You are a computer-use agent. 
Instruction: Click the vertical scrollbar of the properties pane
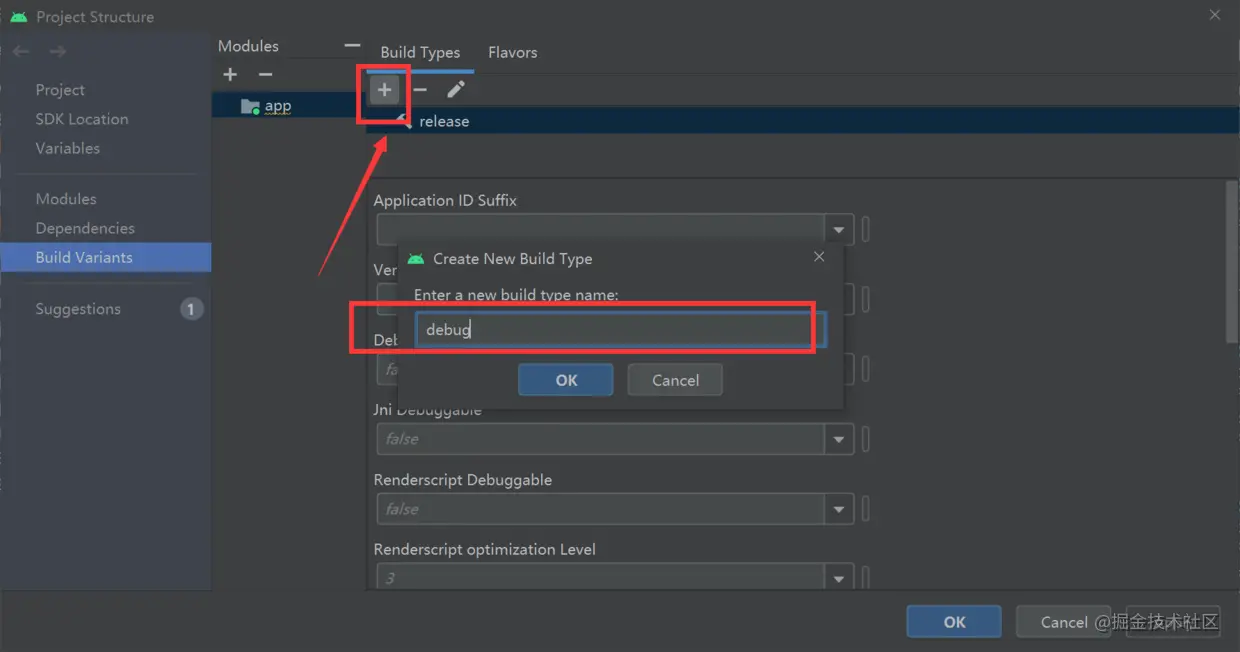tap(1232, 262)
